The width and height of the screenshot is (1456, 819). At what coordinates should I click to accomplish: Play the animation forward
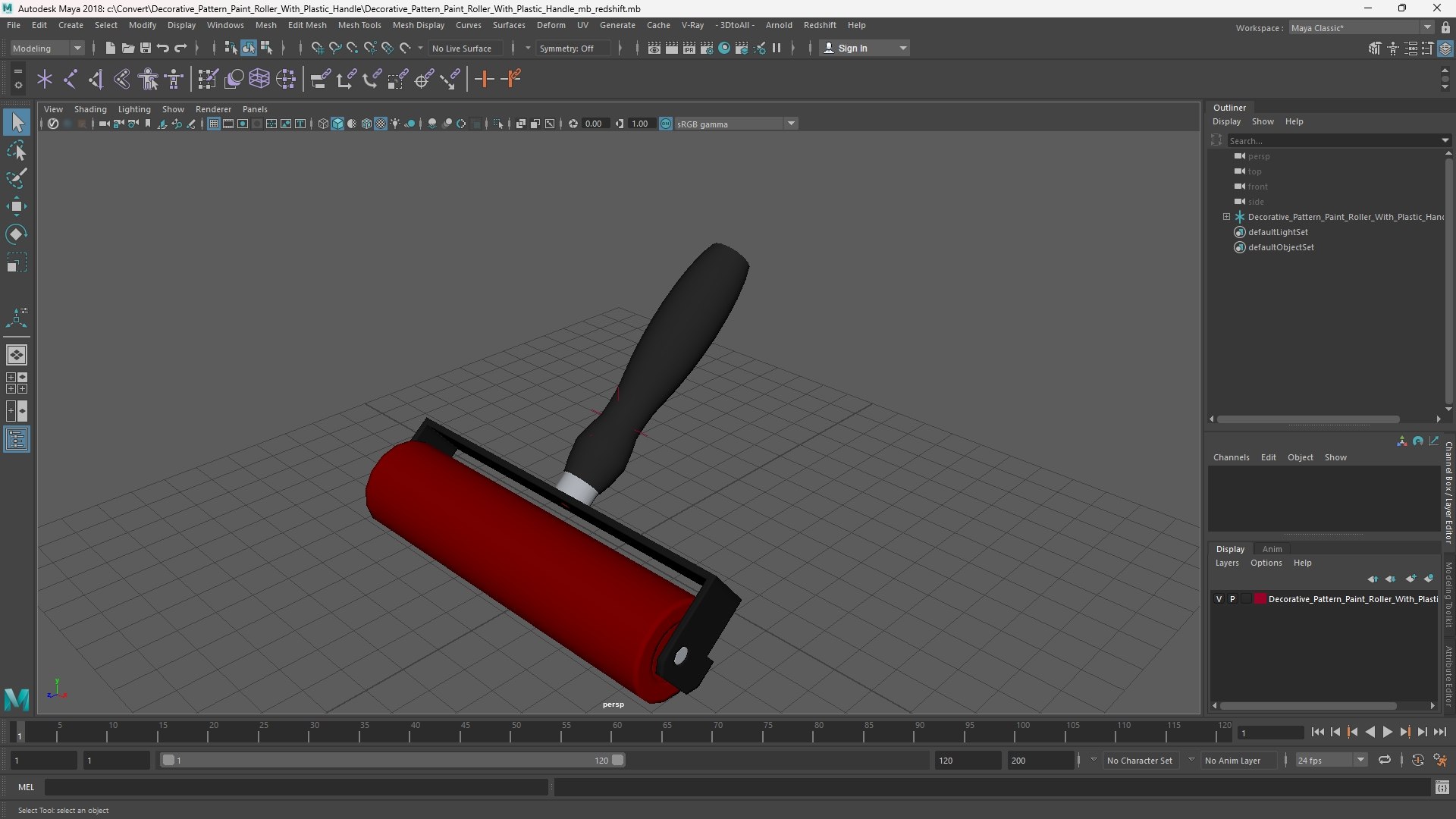tap(1388, 732)
